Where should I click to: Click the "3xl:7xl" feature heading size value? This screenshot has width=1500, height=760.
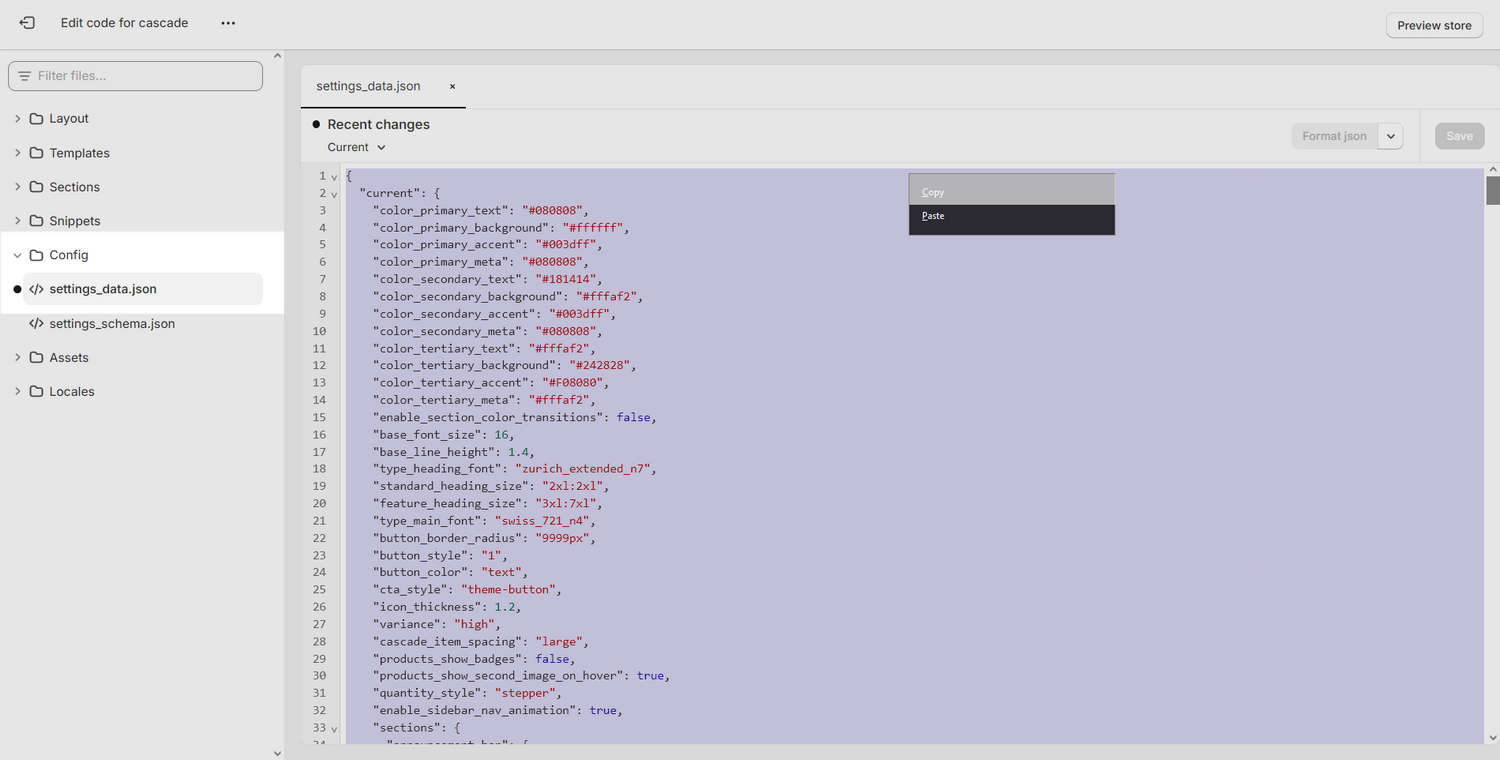(x=571, y=504)
